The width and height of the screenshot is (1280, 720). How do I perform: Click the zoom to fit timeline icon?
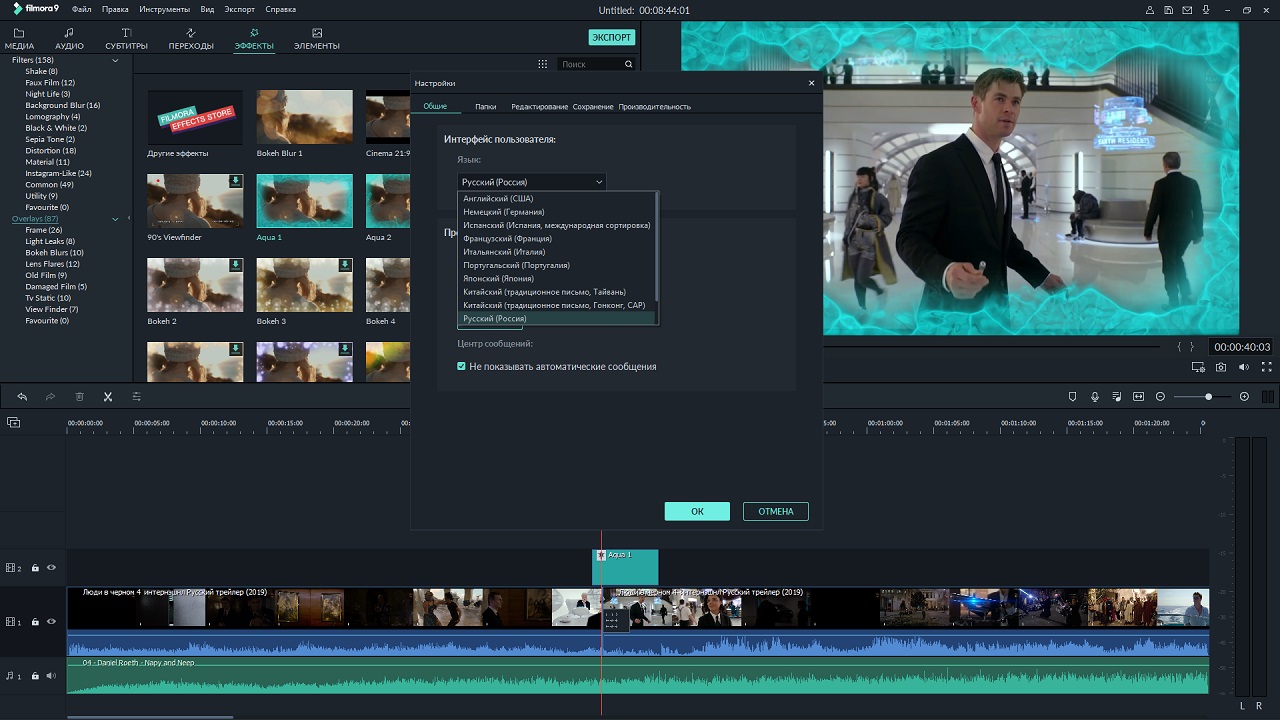pyautogui.click(x=1138, y=397)
